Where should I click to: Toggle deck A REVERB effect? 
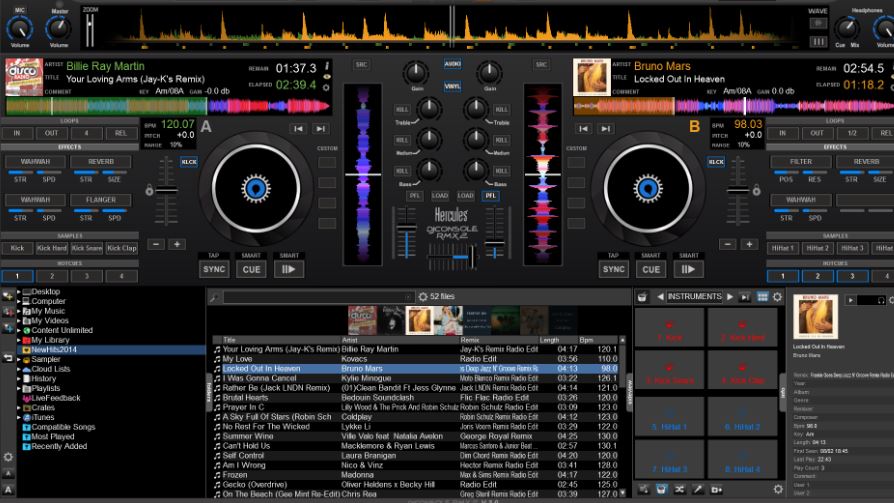pos(101,162)
